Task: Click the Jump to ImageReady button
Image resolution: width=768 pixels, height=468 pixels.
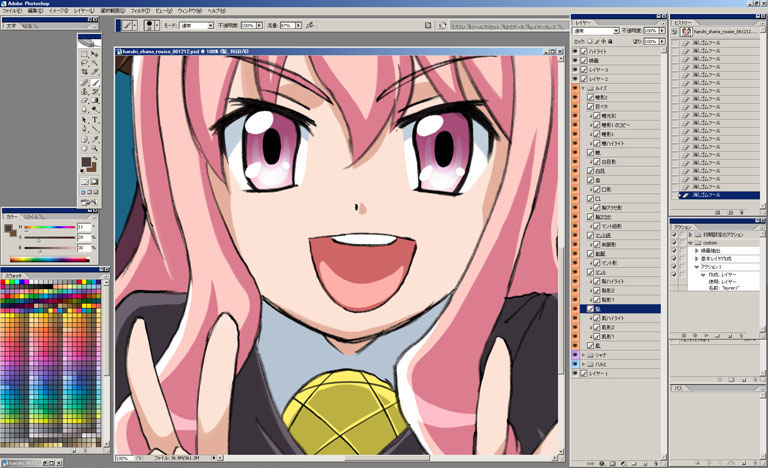Action: [x=89, y=202]
